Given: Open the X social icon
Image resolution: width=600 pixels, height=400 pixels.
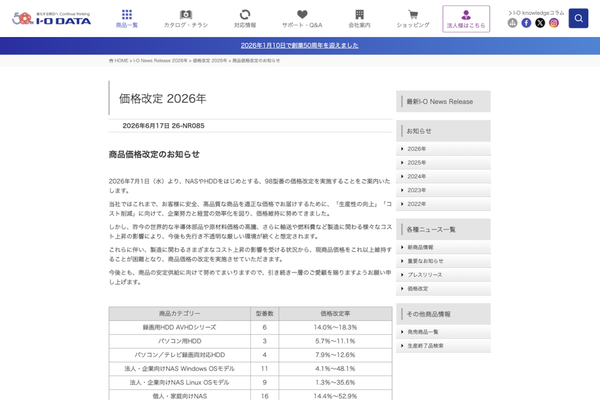Looking at the screenshot, I should click(x=540, y=23).
